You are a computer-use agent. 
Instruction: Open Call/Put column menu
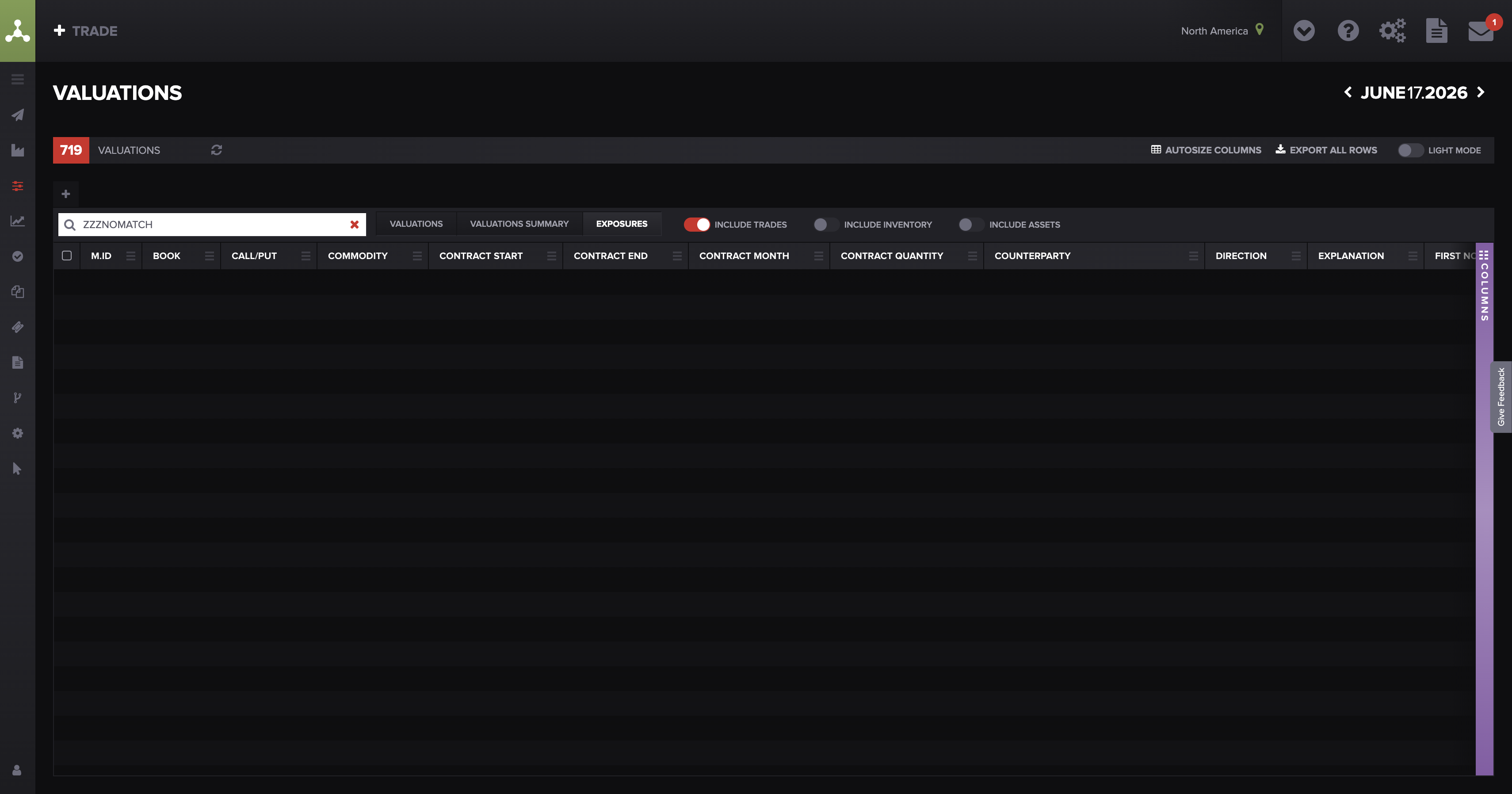point(306,256)
